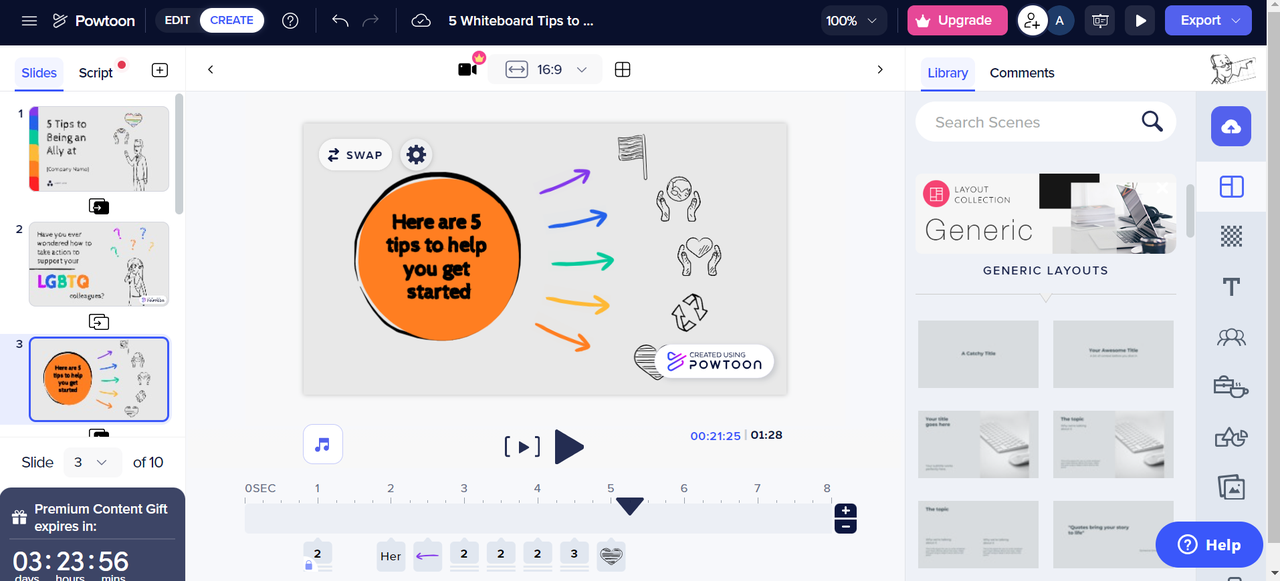1280x581 pixels.
Task: Click the Generic layout collection banner
Action: point(1045,214)
